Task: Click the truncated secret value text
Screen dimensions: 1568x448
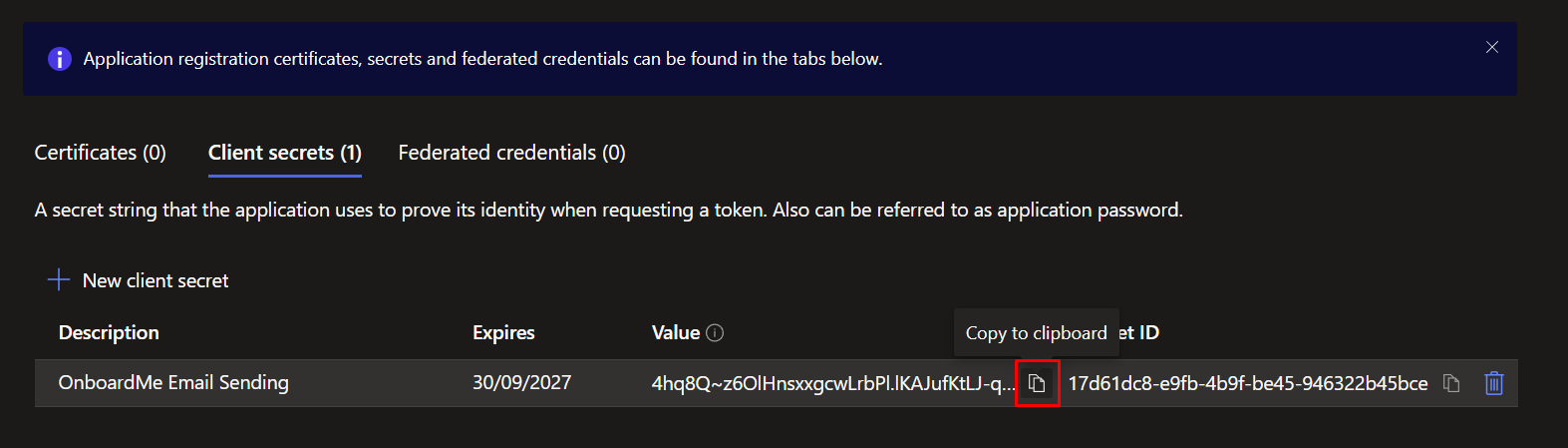Action: coord(832,383)
